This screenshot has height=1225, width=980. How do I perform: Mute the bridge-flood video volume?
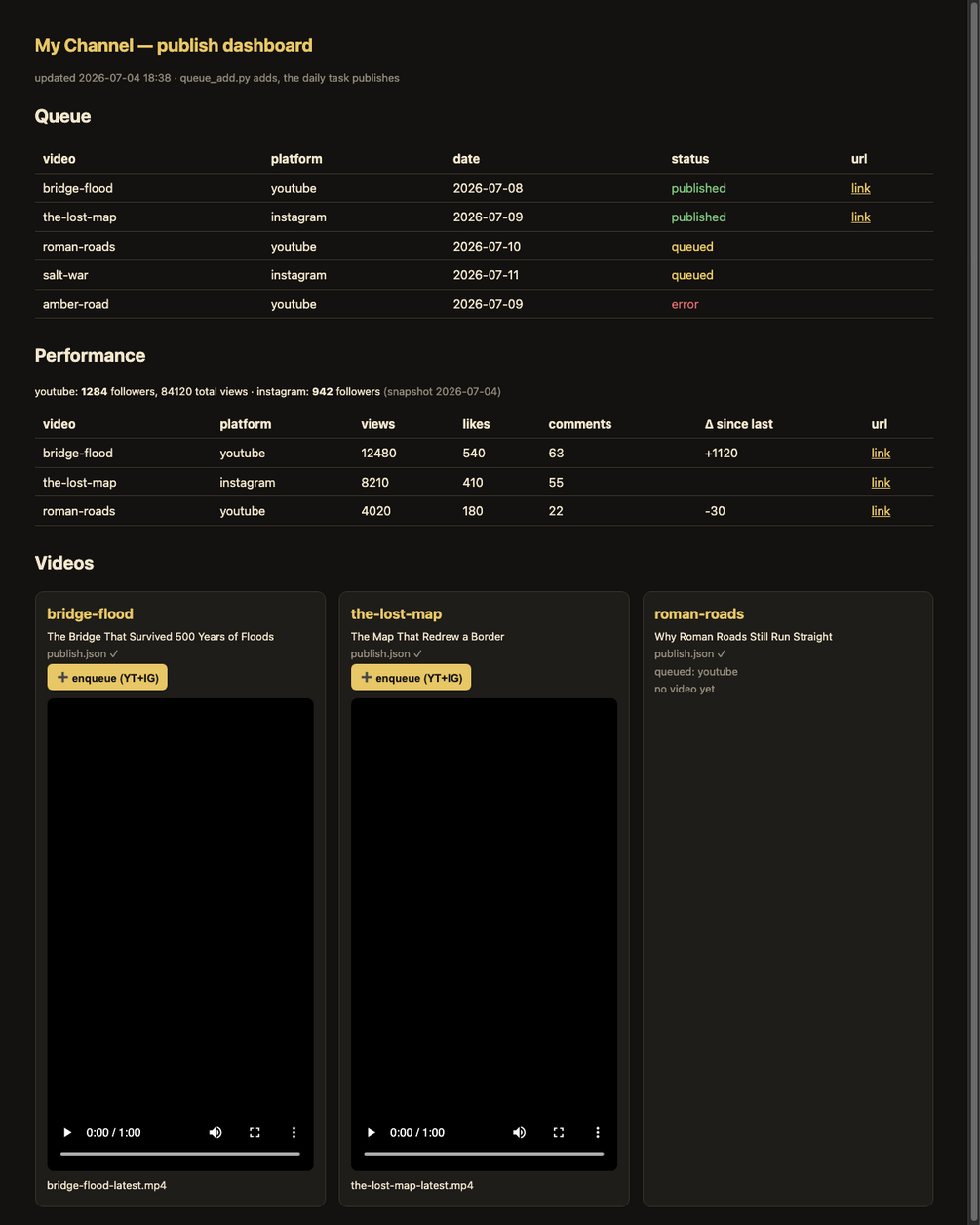(x=216, y=1132)
